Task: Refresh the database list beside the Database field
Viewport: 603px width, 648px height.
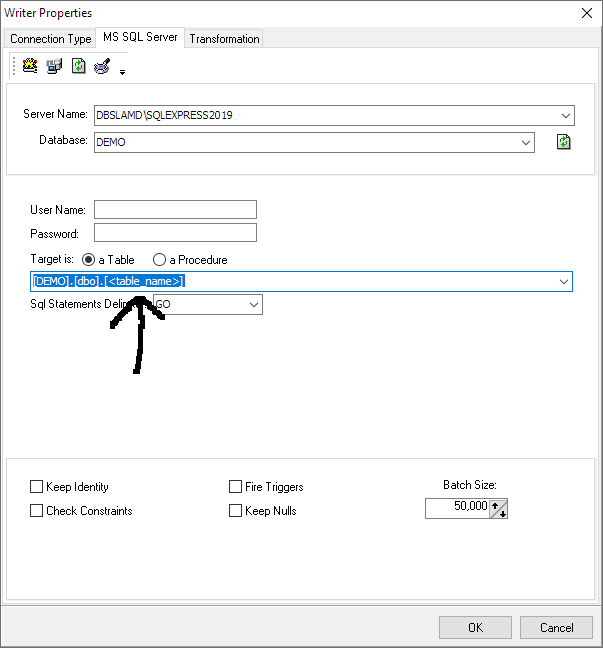Action: pos(564,142)
